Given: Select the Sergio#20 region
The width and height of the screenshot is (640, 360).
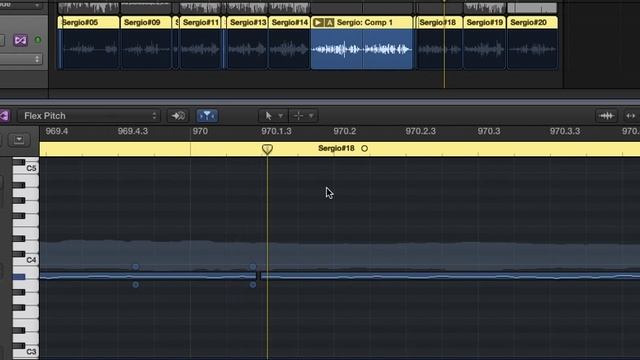Looking at the screenshot, I should click(x=532, y=42).
